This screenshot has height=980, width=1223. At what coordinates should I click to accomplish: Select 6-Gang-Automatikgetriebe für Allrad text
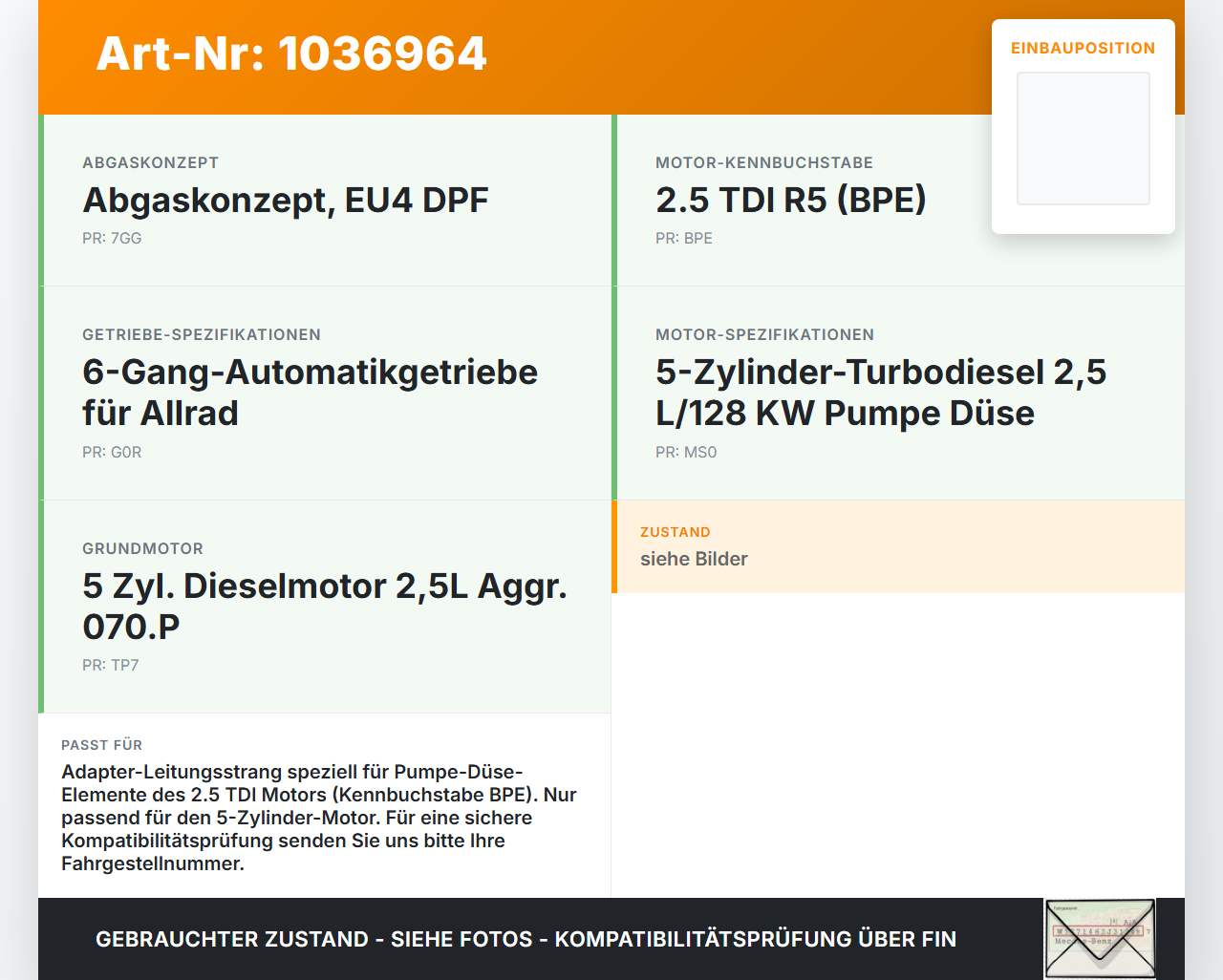point(311,392)
